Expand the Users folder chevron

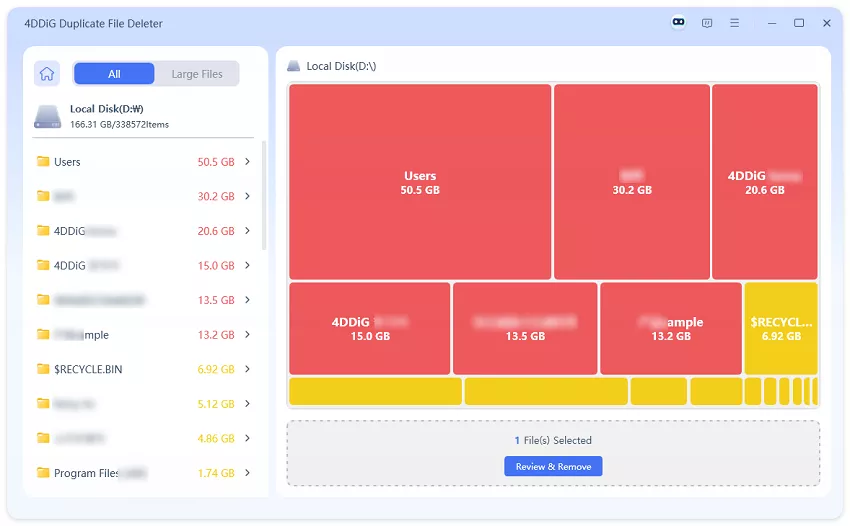(247, 162)
